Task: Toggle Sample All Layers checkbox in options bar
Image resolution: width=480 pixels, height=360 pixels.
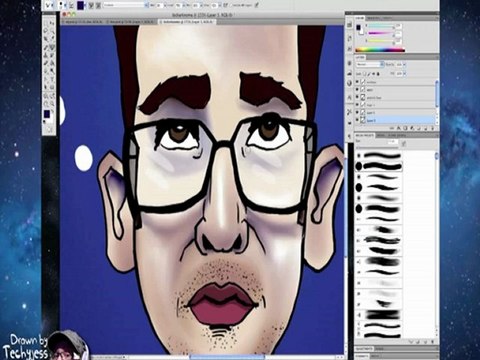Action: [x=231, y=5]
